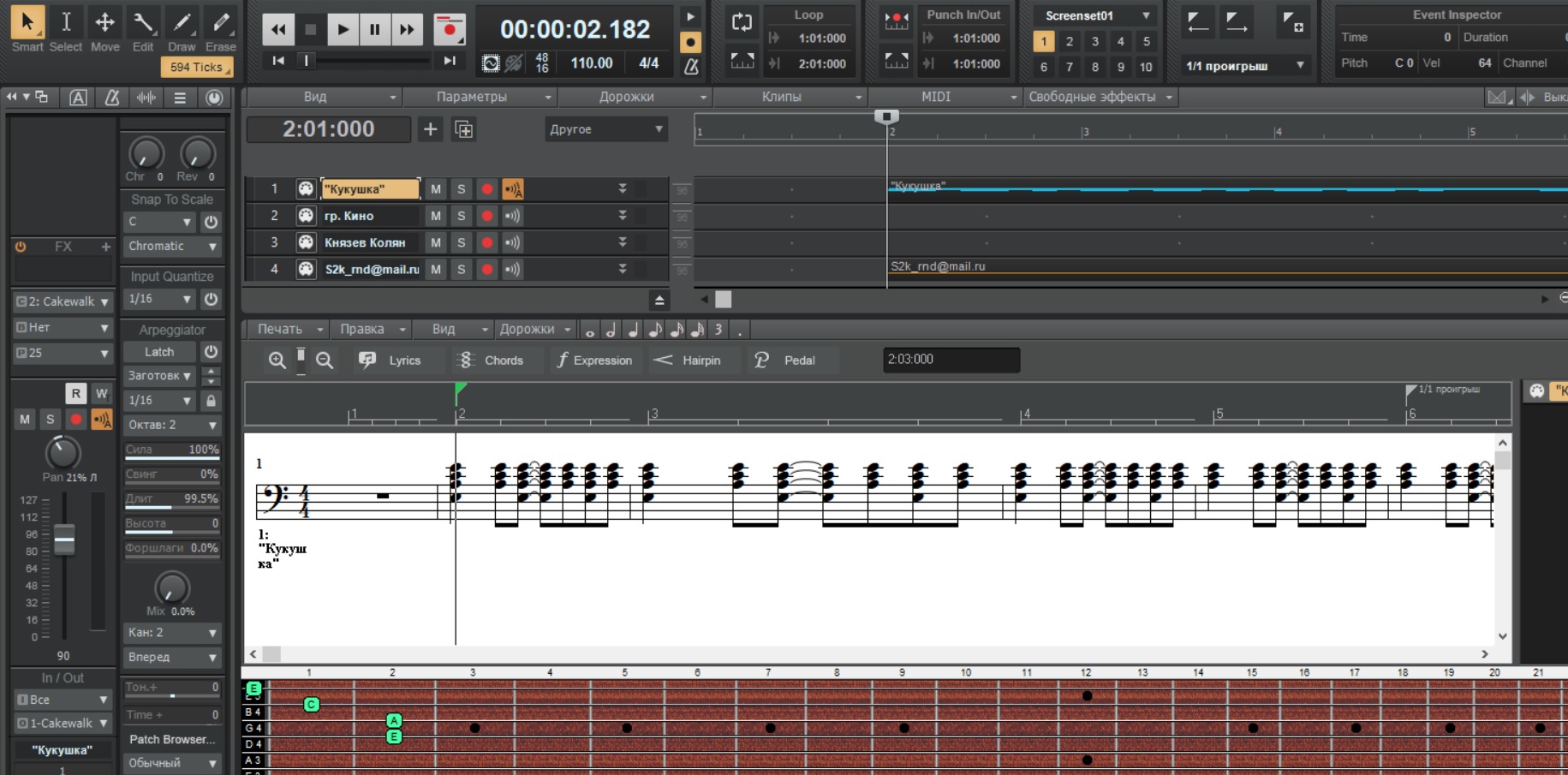The image size is (1568, 775).
Task: Rewind the transport
Action: click(278, 29)
